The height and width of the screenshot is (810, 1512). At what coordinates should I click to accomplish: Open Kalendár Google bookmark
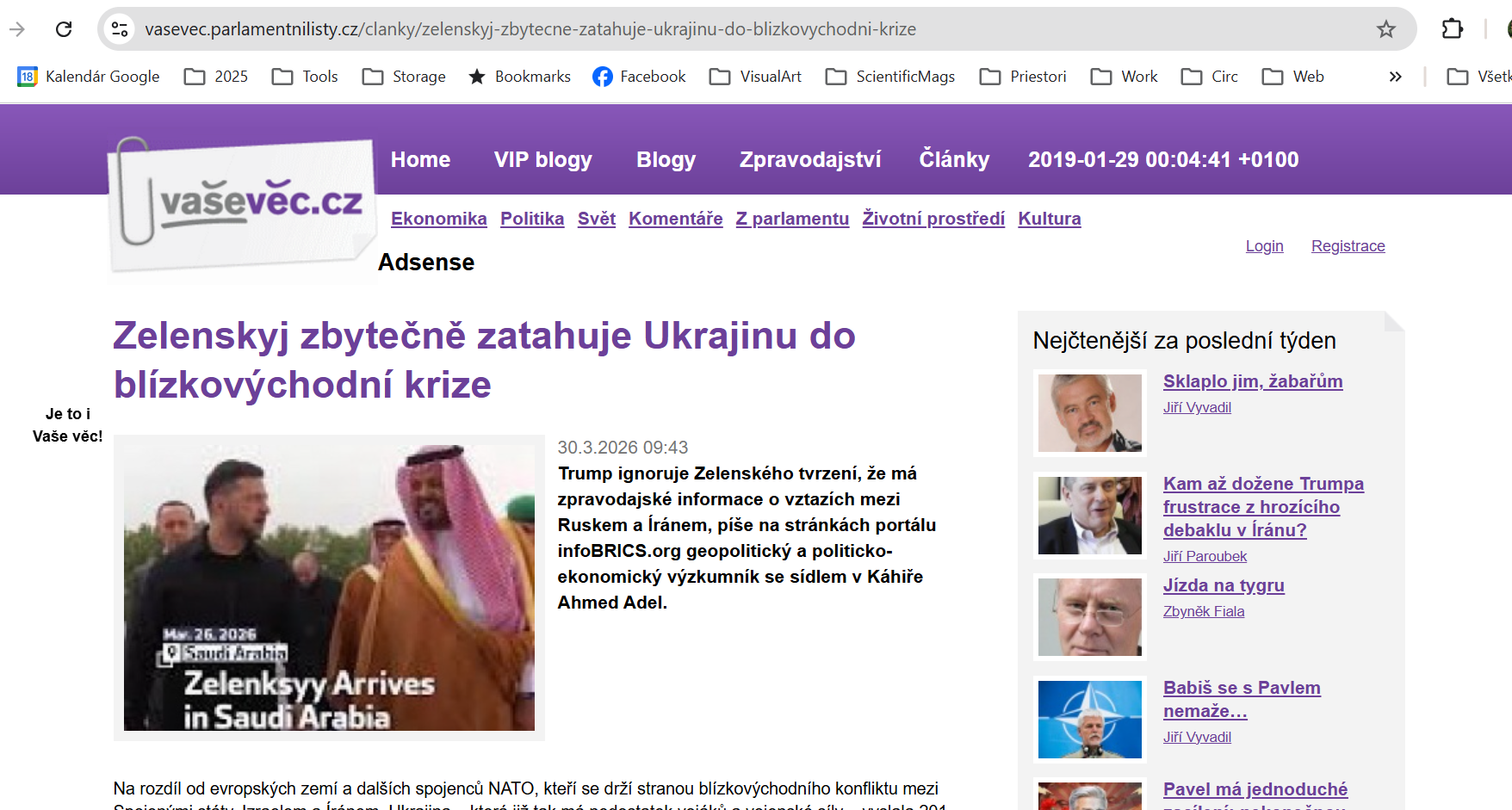[x=89, y=77]
